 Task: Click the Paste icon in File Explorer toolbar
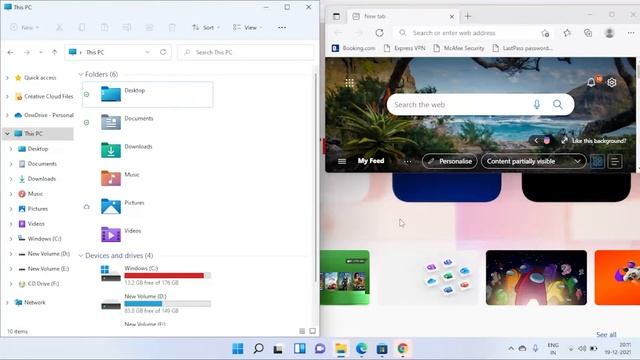[x=104, y=28]
